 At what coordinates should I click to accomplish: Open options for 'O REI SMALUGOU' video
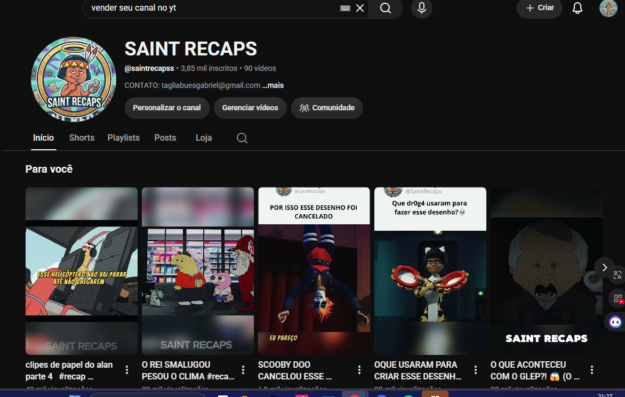pyautogui.click(x=243, y=370)
